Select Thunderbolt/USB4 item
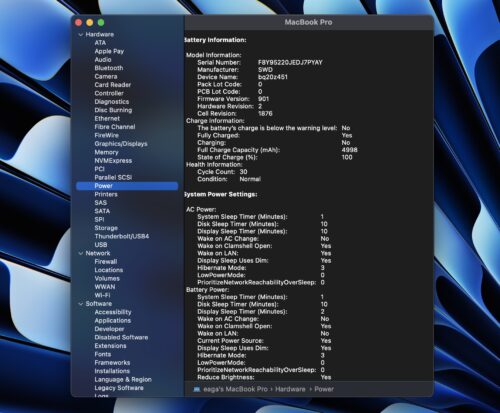 pos(121,236)
